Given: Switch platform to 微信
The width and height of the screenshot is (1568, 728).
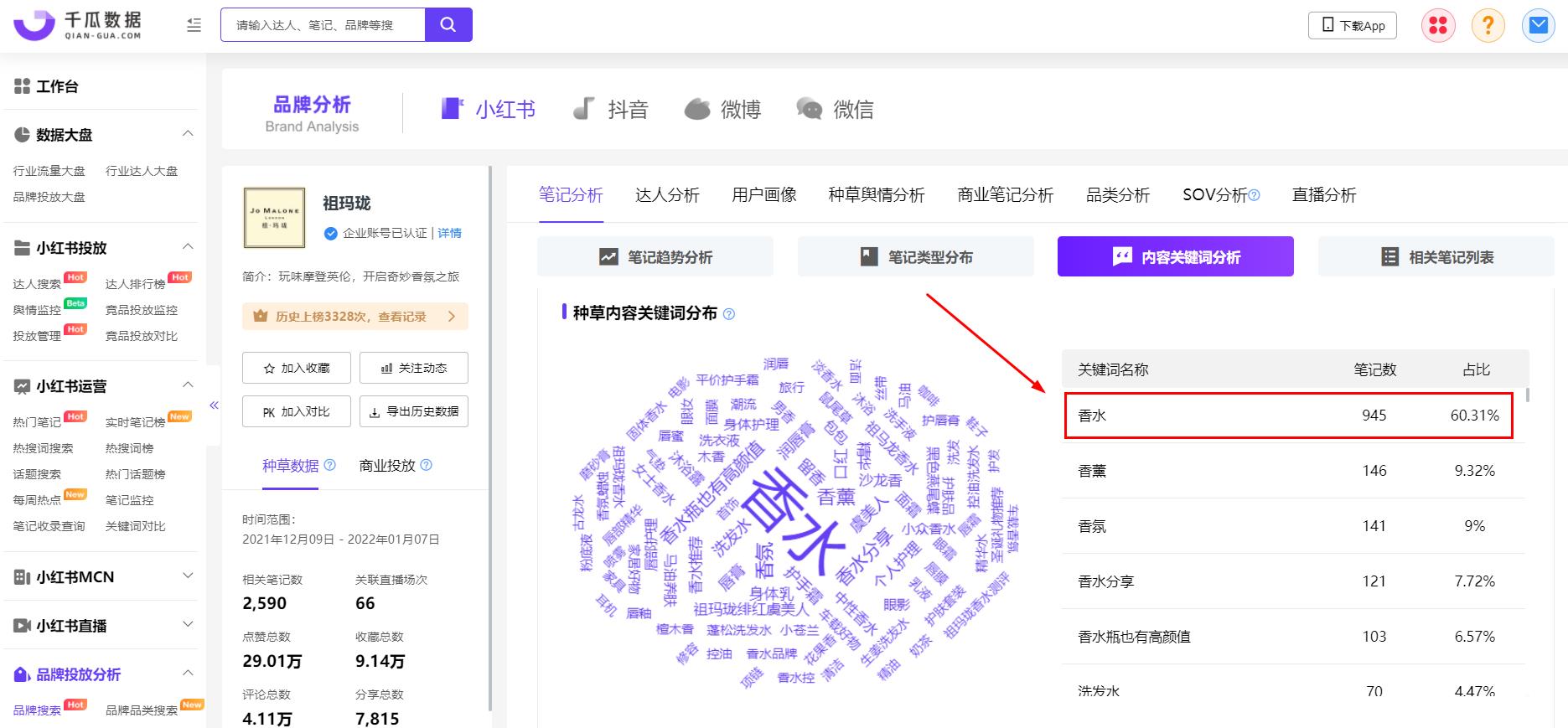Looking at the screenshot, I should (x=835, y=109).
